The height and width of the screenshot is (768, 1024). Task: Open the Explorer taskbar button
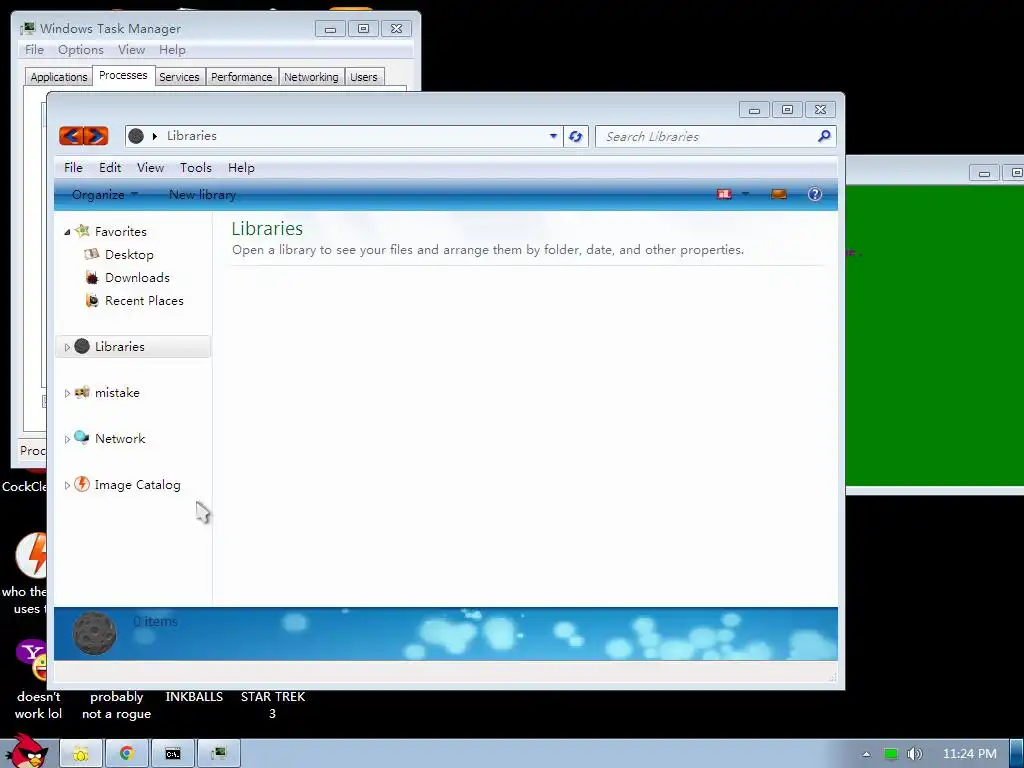click(81, 754)
